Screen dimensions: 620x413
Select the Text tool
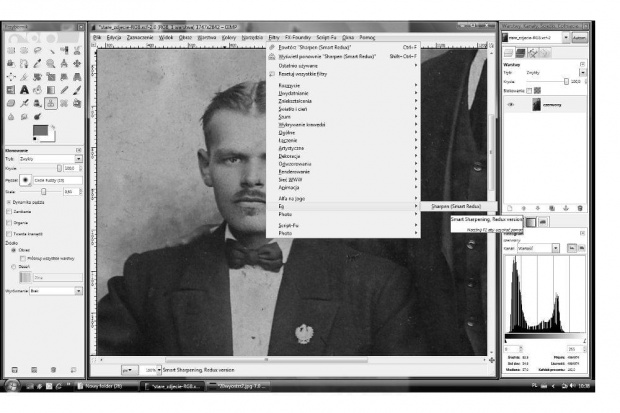click(x=24, y=90)
